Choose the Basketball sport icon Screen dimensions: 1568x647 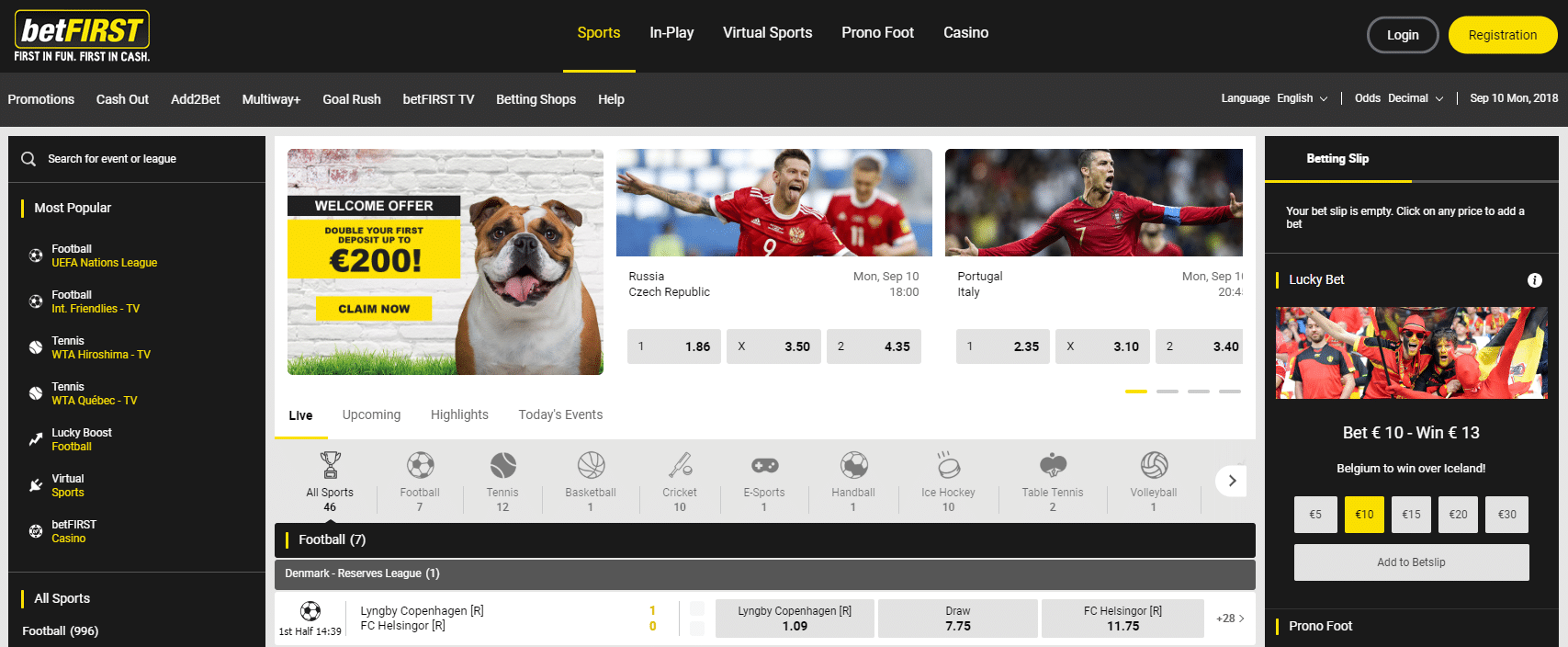point(591,466)
